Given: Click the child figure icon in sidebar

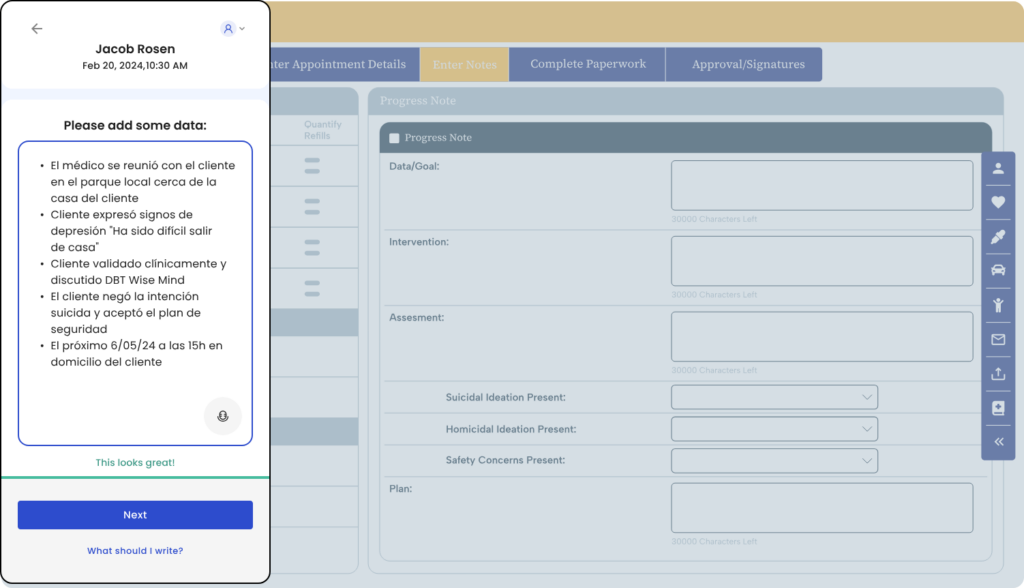Looking at the screenshot, I should pyautogui.click(x=998, y=304).
